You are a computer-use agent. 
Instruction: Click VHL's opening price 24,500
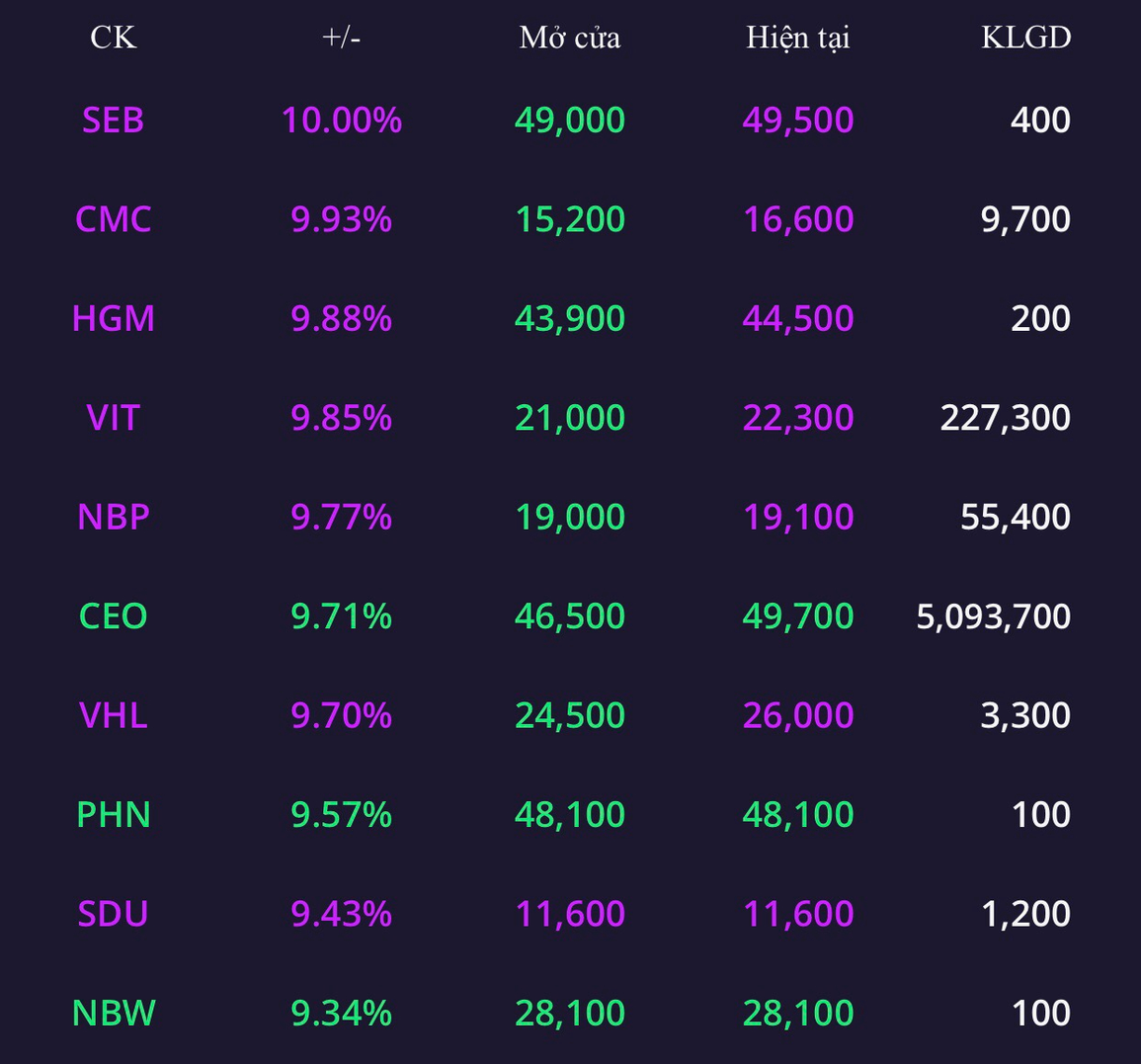click(x=570, y=716)
